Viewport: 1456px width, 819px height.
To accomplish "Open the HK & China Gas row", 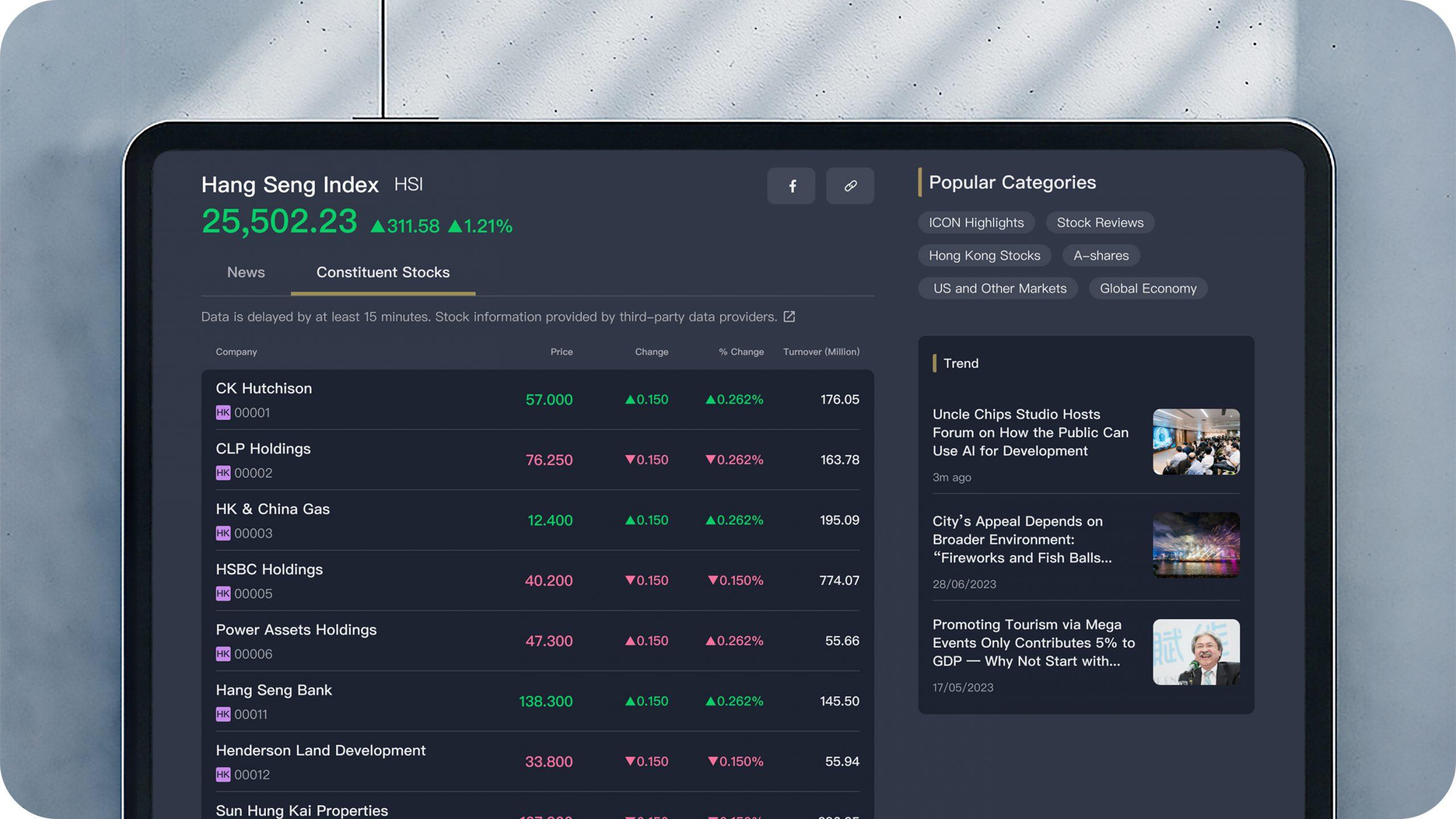I will [x=537, y=520].
